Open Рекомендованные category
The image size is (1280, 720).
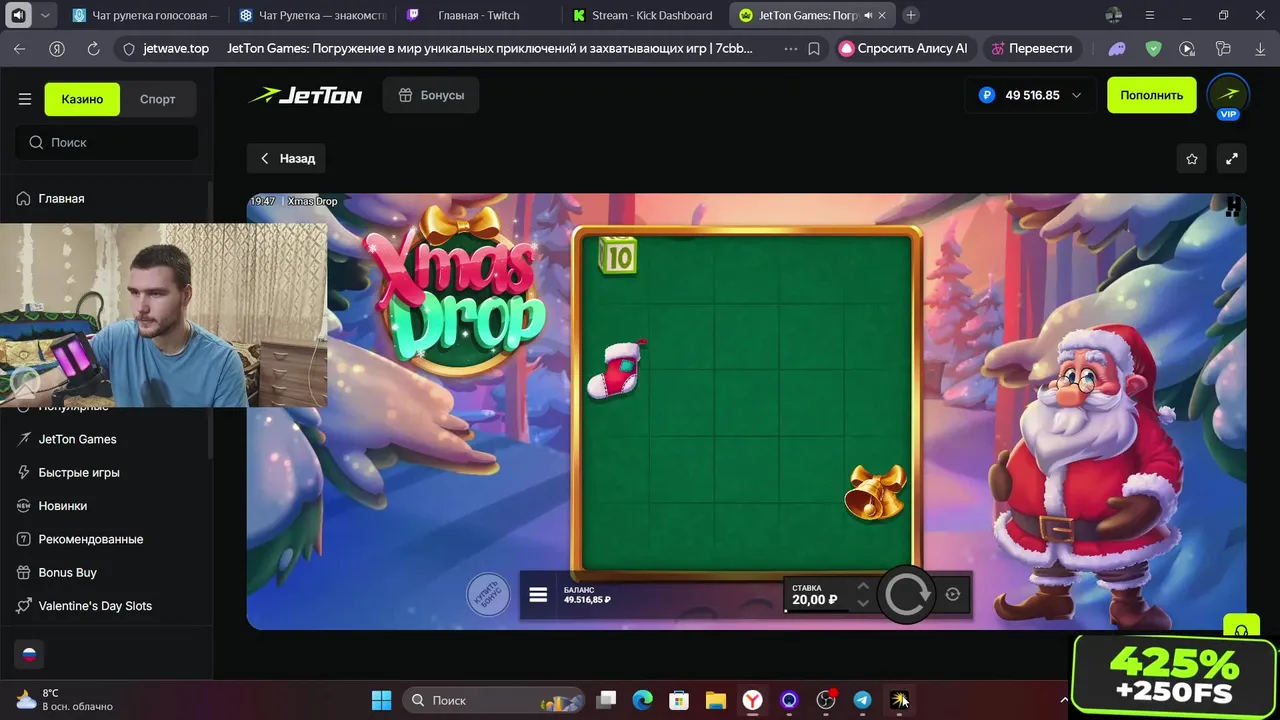click(x=91, y=539)
